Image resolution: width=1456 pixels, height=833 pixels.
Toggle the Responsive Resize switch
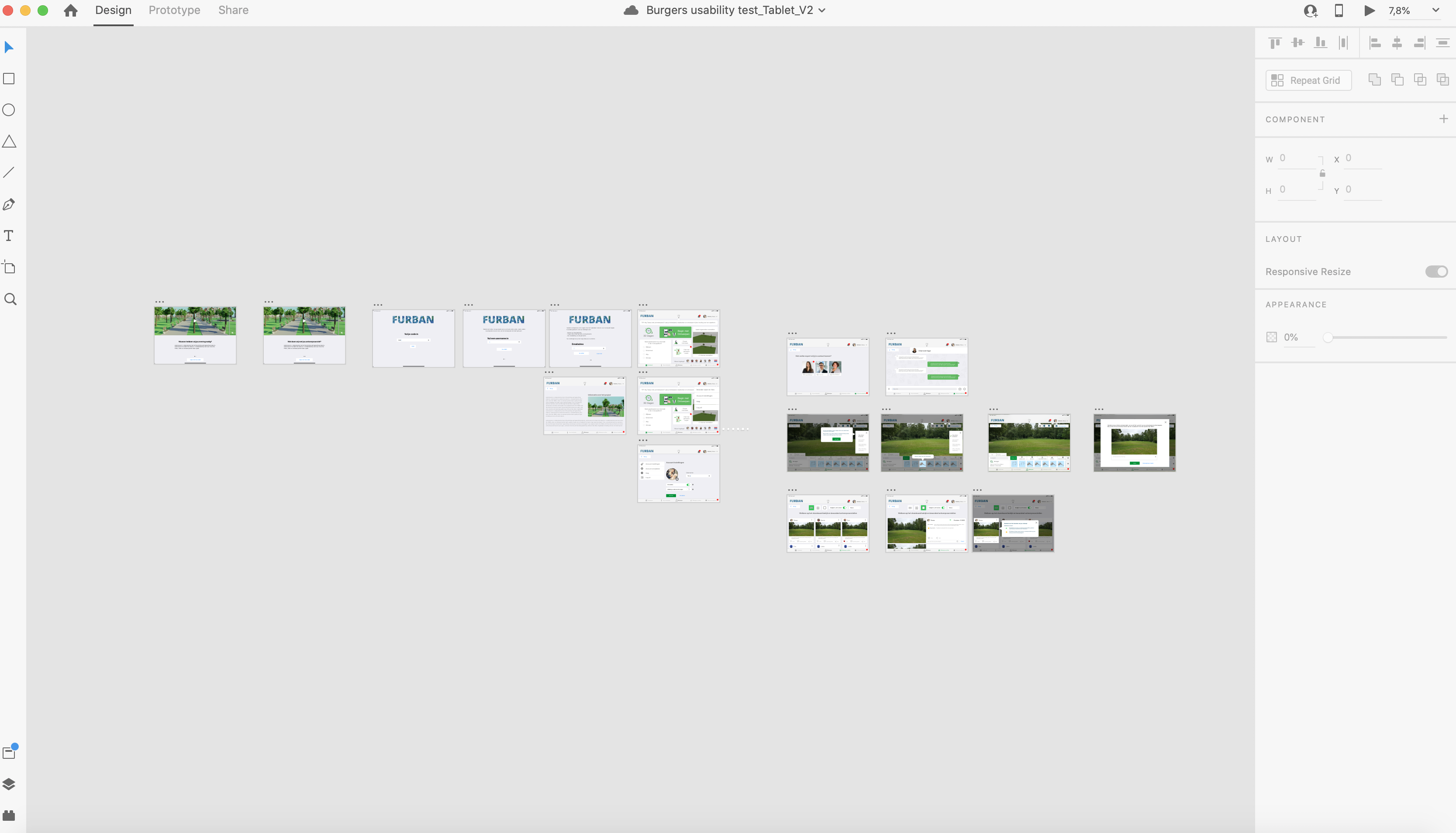coord(1436,271)
